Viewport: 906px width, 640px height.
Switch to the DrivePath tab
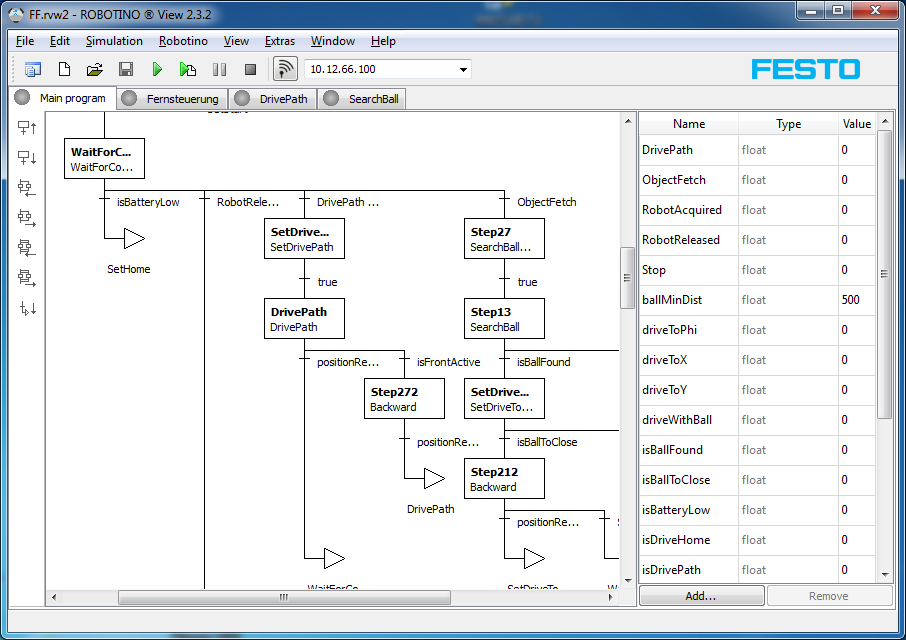pyautogui.click(x=273, y=99)
